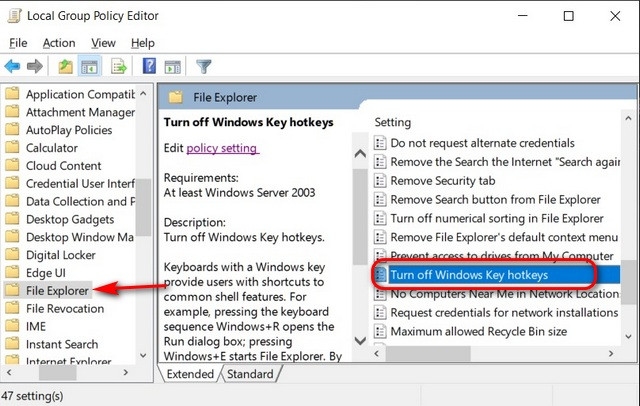Select Digital Locker folder in tree
This screenshot has width=640, height=406.
(x=51, y=255)
